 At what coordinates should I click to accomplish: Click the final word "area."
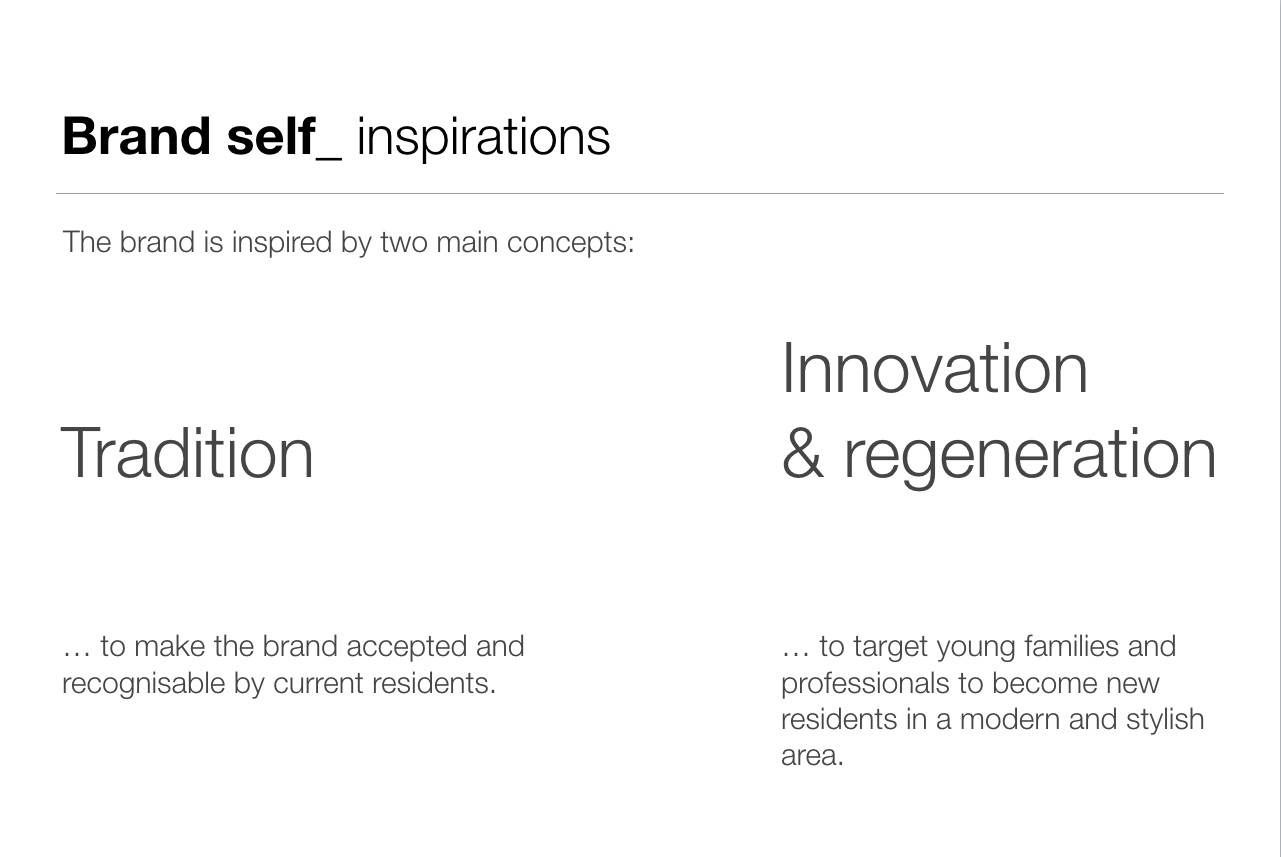tap(812, 755)
